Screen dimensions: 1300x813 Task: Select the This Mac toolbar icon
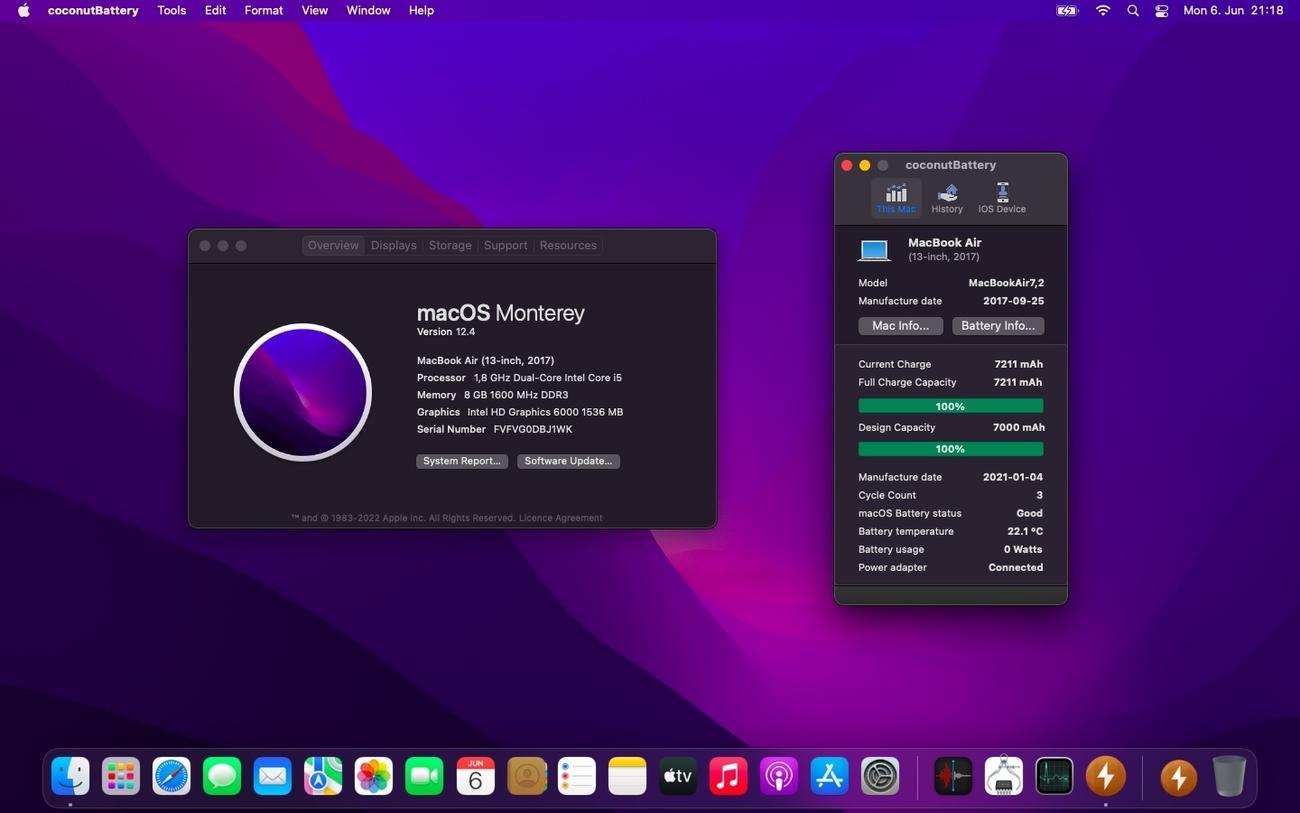coord(896,198)
